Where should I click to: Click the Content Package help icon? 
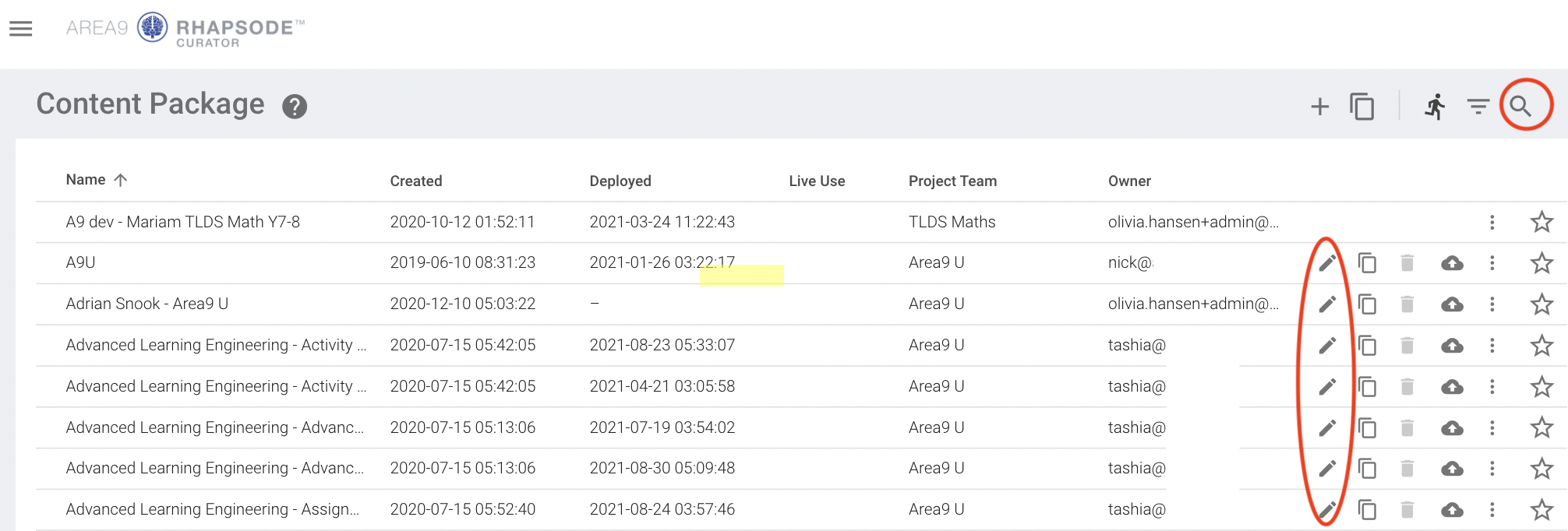coord(295,107)
